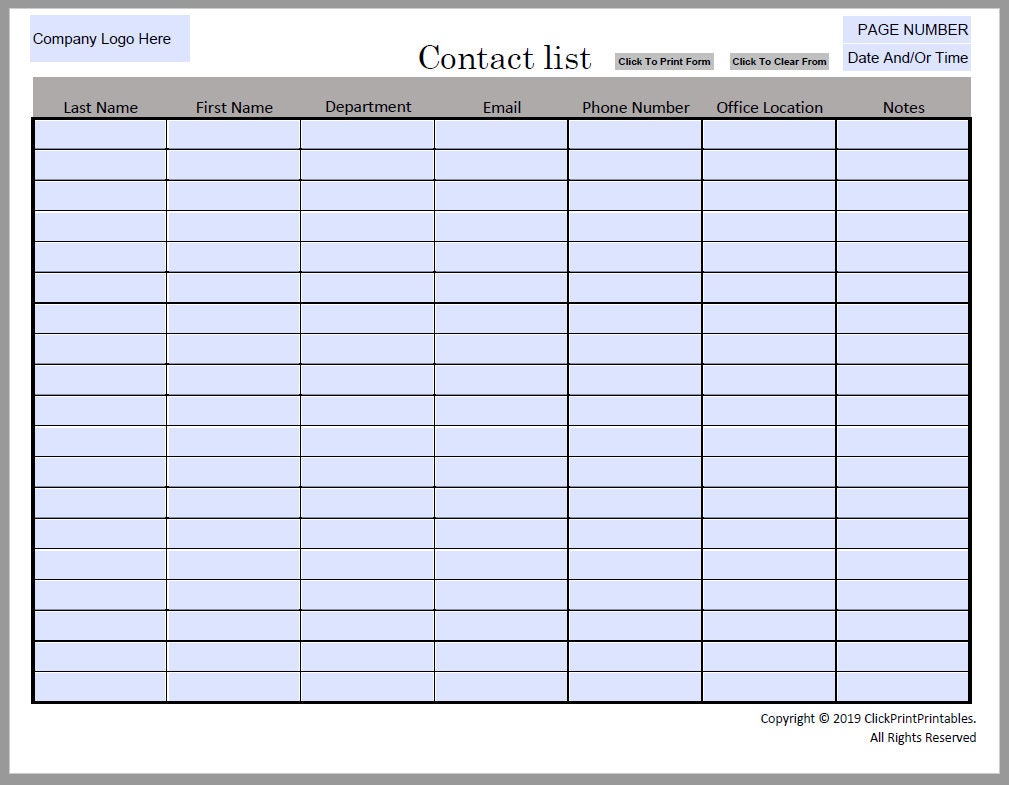Click the first Office Location entry cell
Image resolution: width=1009 pixels, height=785 pixels.
coord(767,133)
